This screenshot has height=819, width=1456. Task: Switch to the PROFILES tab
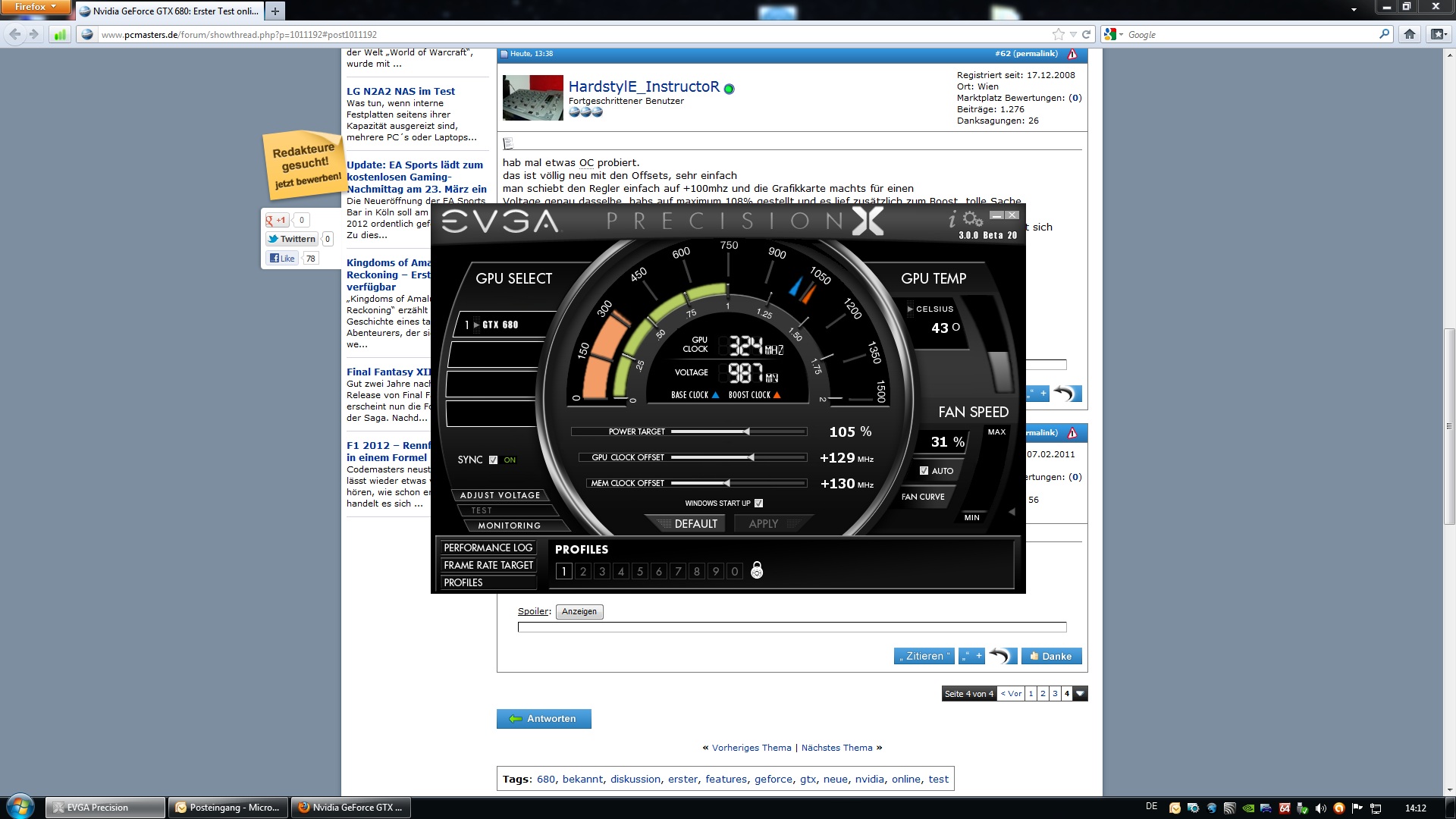(488, 582)
